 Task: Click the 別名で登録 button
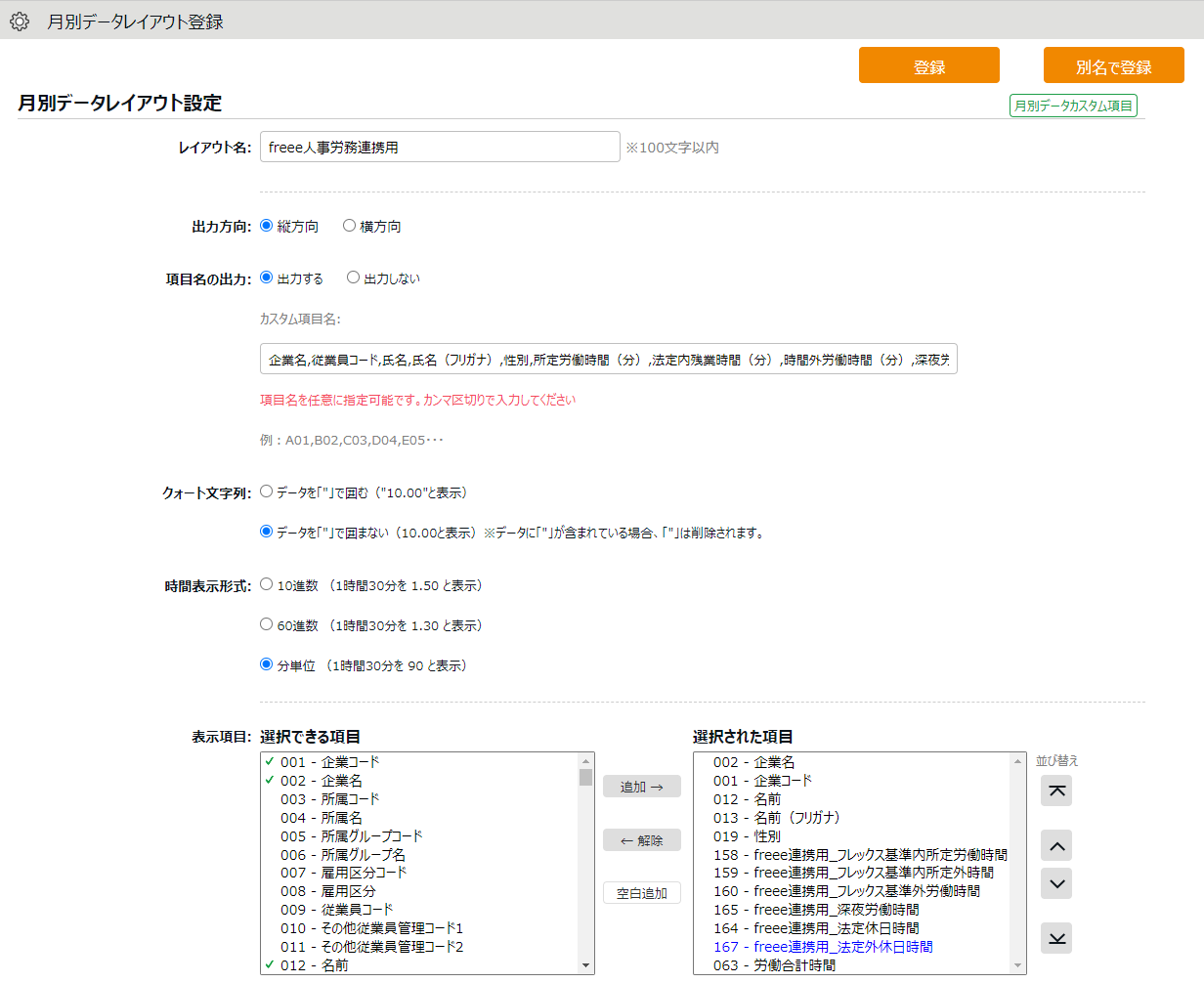tap(1113, 65)
